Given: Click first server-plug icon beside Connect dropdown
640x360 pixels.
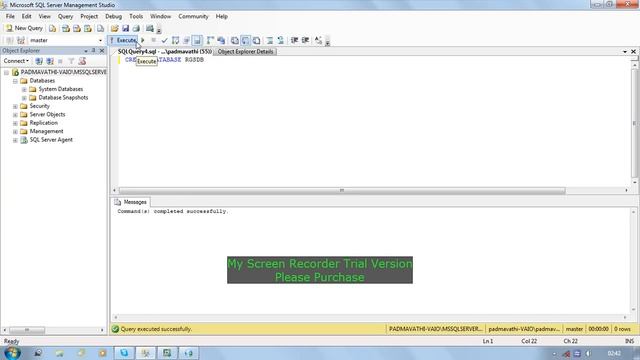Looking at the screenshot, I should click(x=39, y=61).
